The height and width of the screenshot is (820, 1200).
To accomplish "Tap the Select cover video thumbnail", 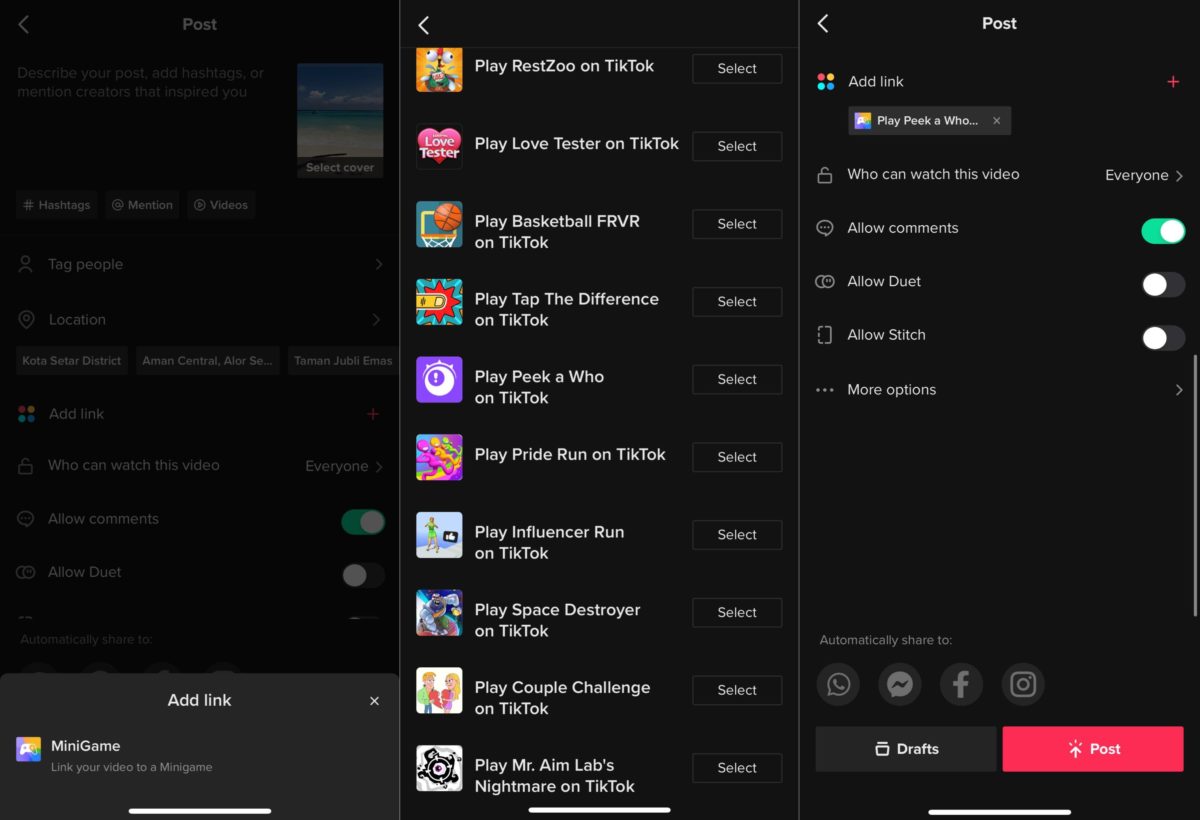I will 340,120.
